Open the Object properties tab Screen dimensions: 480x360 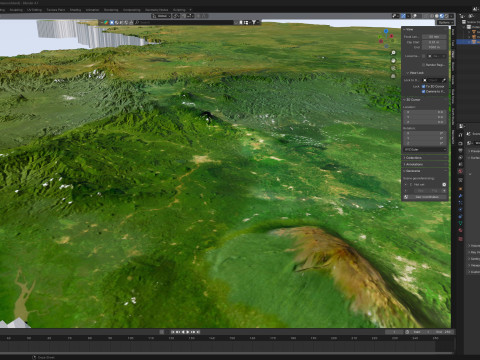pos(460,189)
